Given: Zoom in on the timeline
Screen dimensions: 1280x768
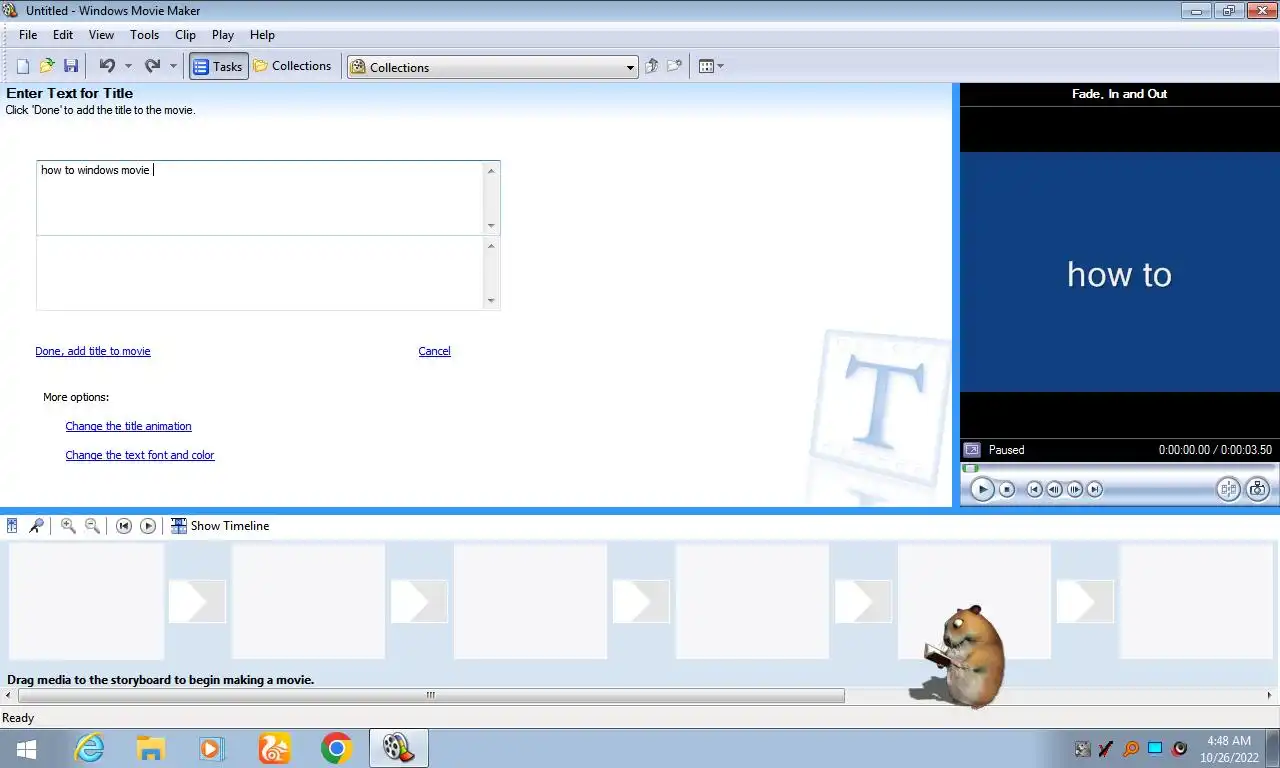Looking at the screenshot, I should 68,526.
